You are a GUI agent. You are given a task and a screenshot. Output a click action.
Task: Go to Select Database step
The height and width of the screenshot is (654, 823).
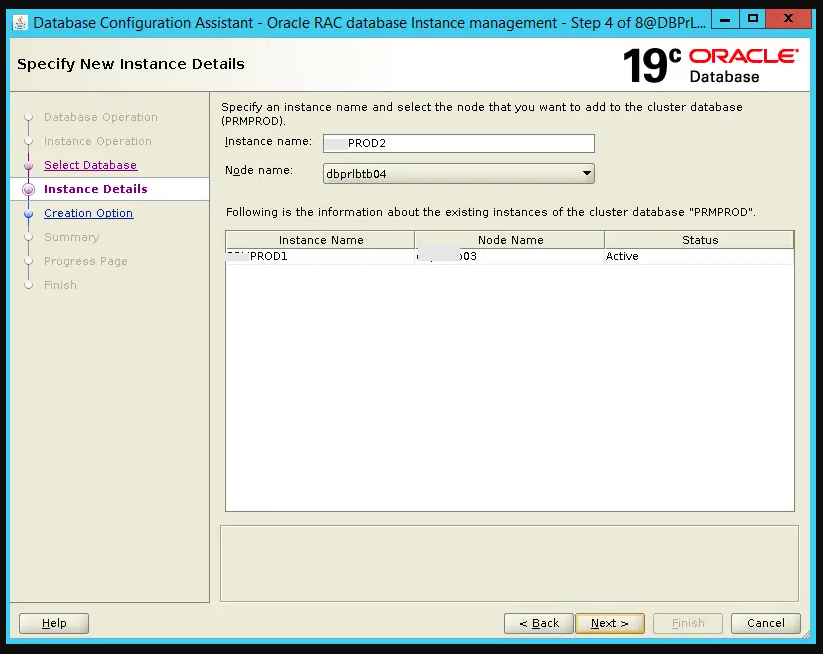click(90, 165)
